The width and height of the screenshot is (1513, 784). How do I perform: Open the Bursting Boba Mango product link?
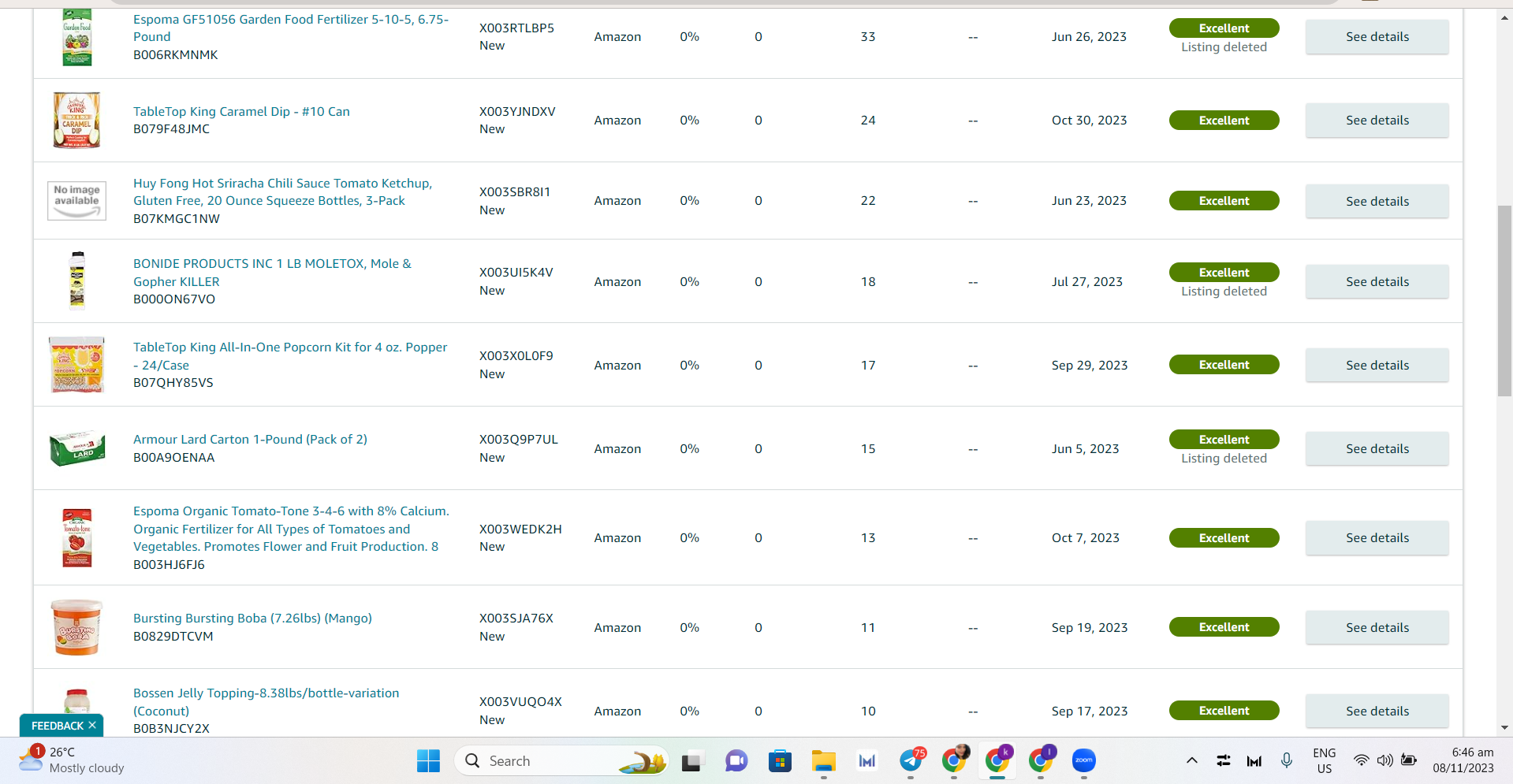point(252,618)
